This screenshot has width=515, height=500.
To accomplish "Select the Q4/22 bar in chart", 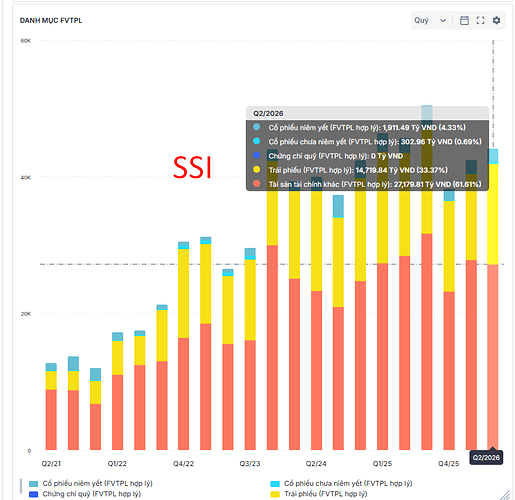I will click(x=183, y=346).
